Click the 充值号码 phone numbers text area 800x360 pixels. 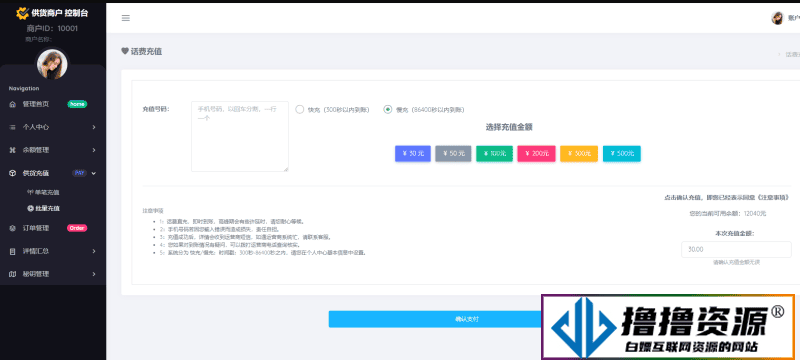point(240,136)
